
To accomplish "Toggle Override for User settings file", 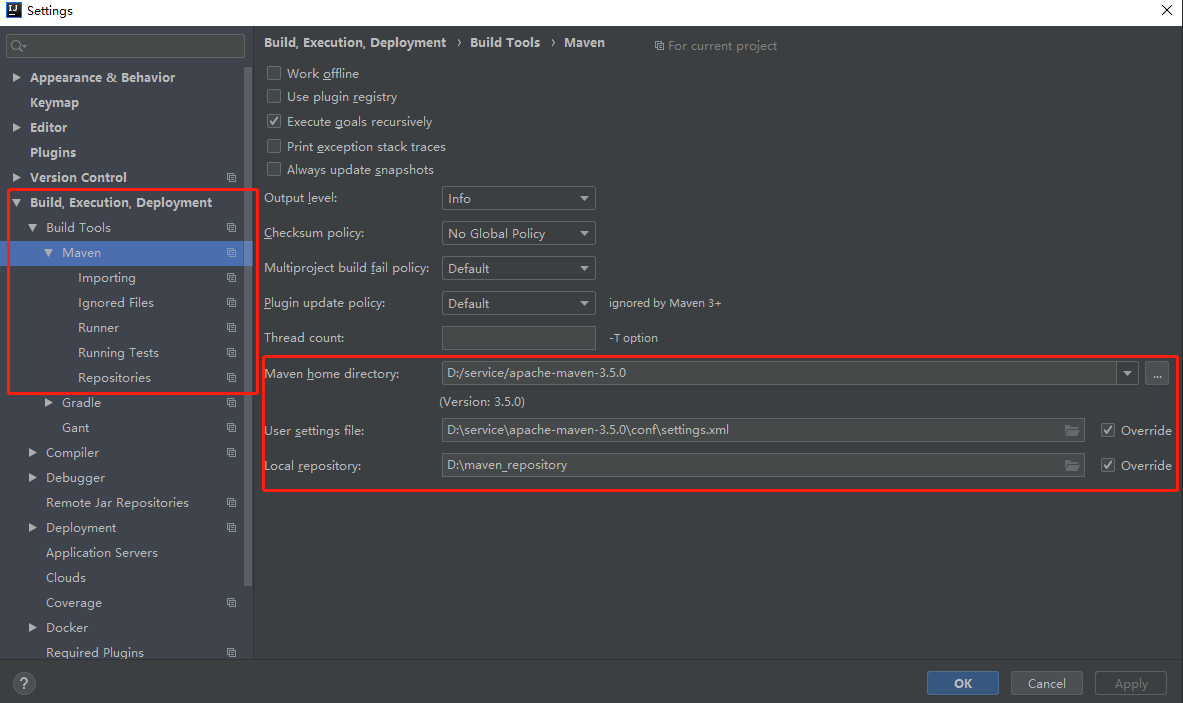I will pyautogui.click(x=1108, y=430).
